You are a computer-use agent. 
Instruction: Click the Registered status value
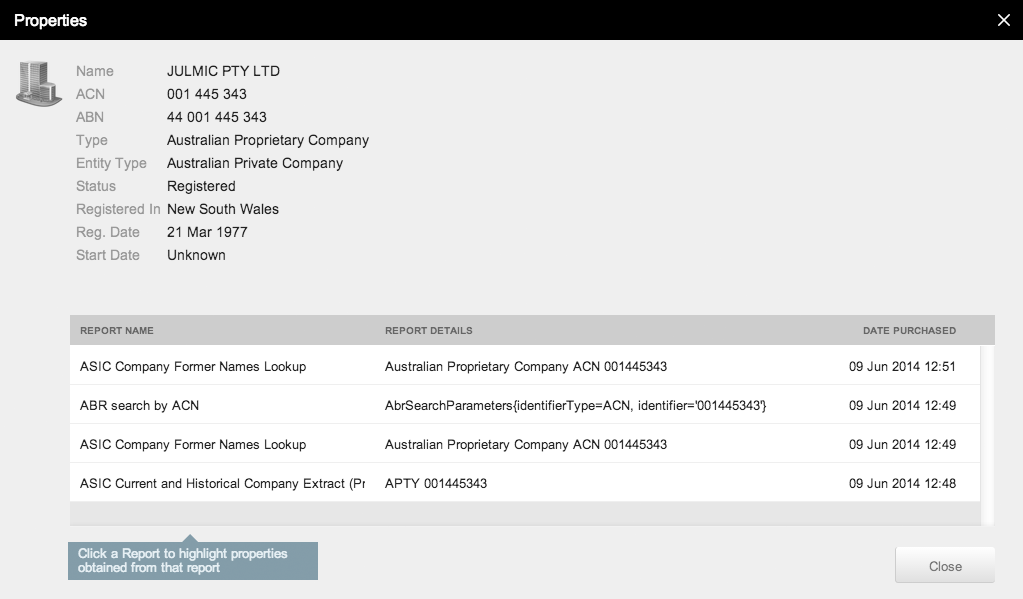point(201,186)
